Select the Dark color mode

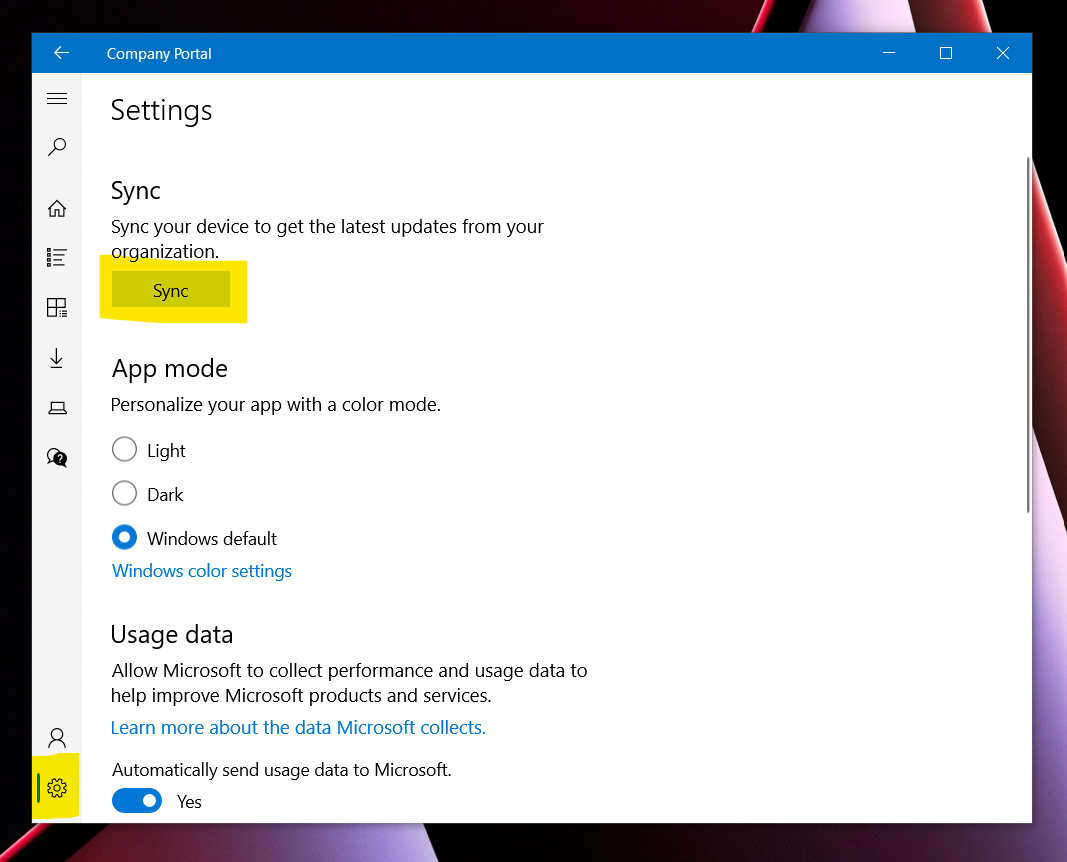[125, 494]
